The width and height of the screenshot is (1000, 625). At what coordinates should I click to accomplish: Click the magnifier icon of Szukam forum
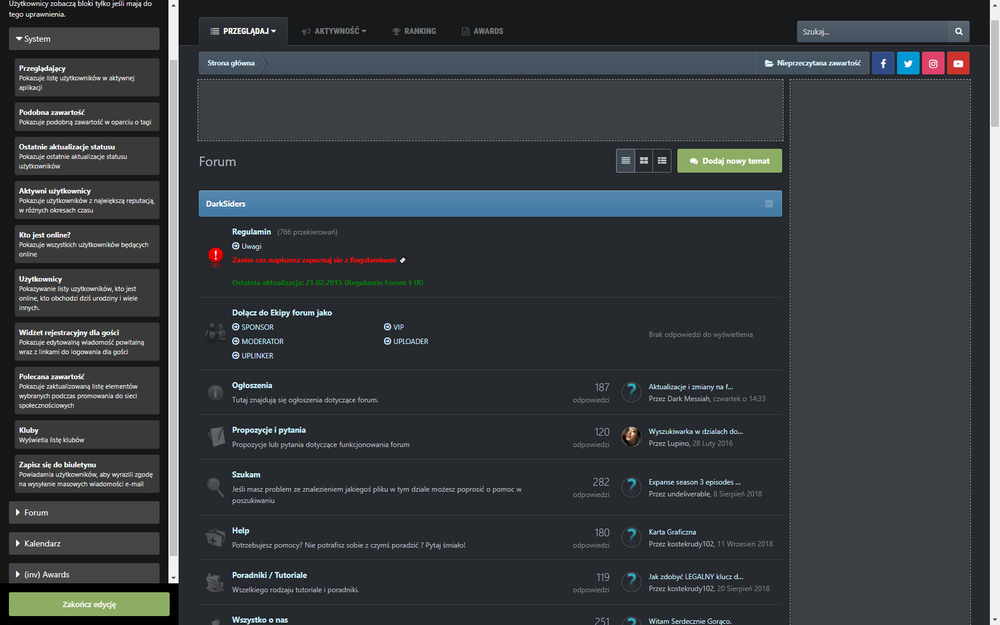click(x=215, y=487)
